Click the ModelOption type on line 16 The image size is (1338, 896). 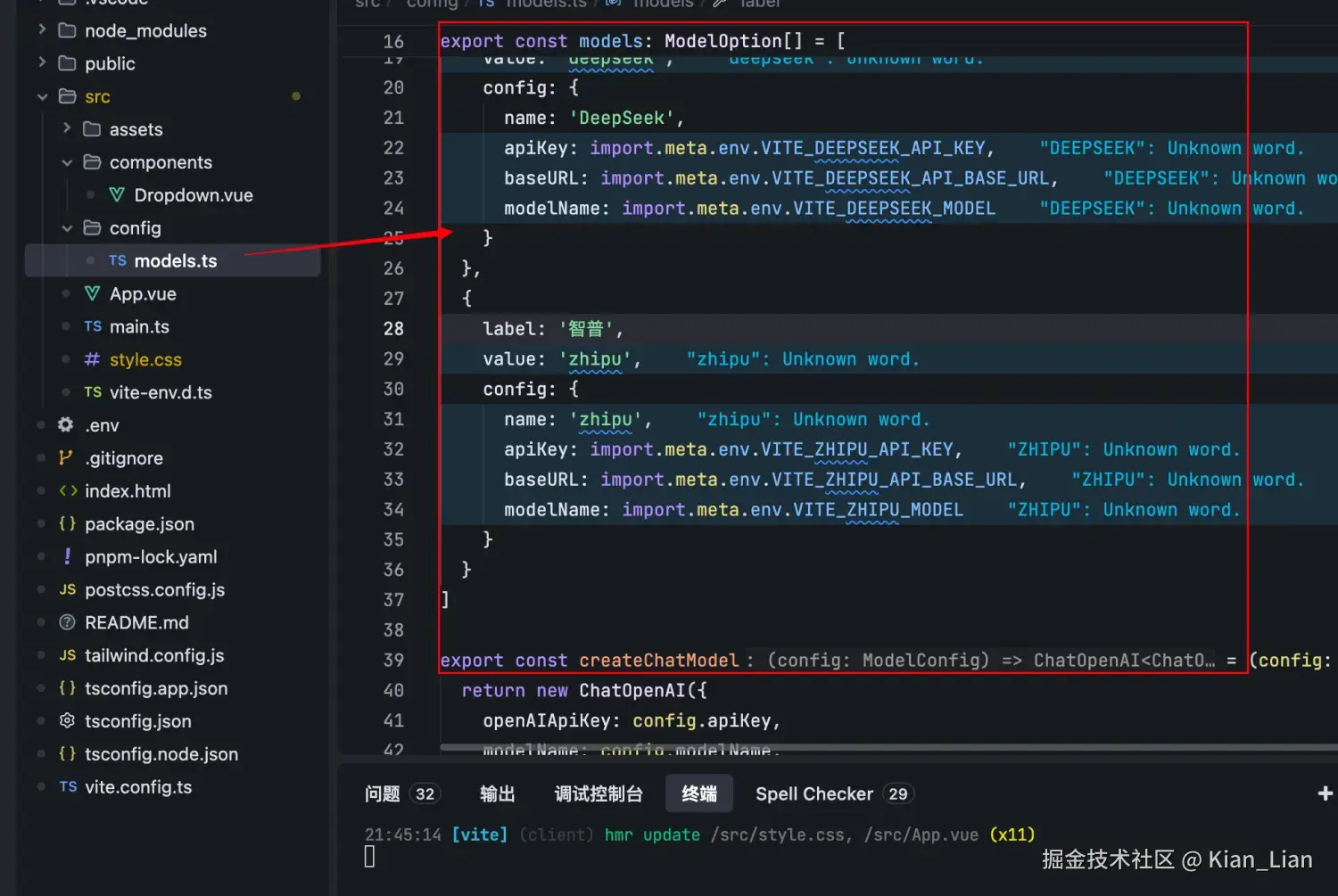(723, 41)
